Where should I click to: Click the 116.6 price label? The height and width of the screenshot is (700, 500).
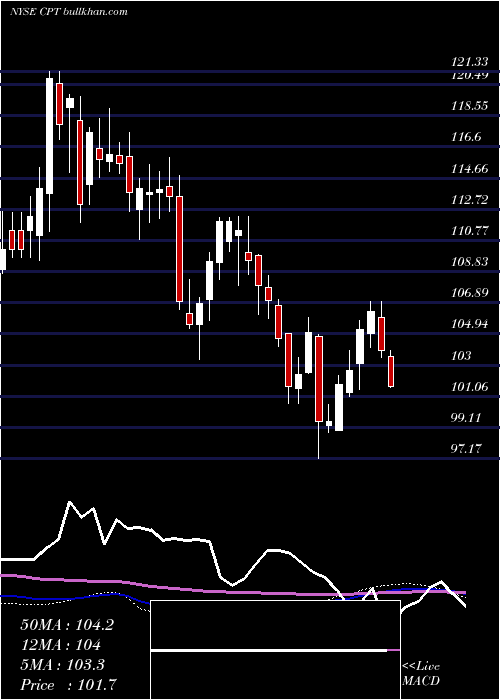click(466, 137)
